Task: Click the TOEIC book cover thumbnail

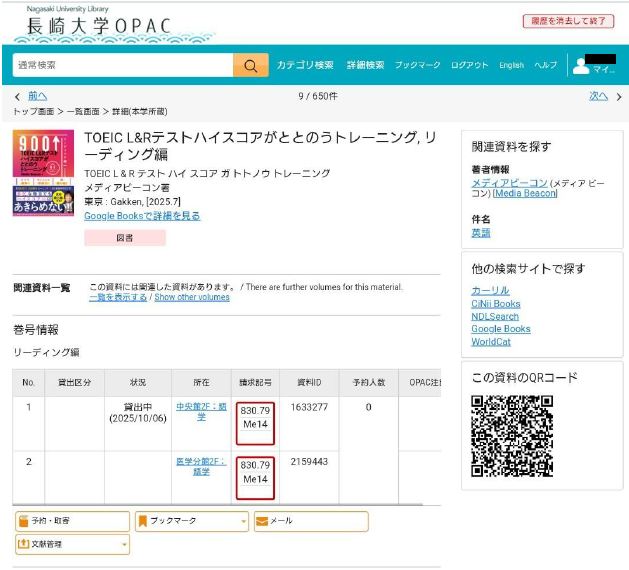Action: pyautogui.click(x=43, y=173)
